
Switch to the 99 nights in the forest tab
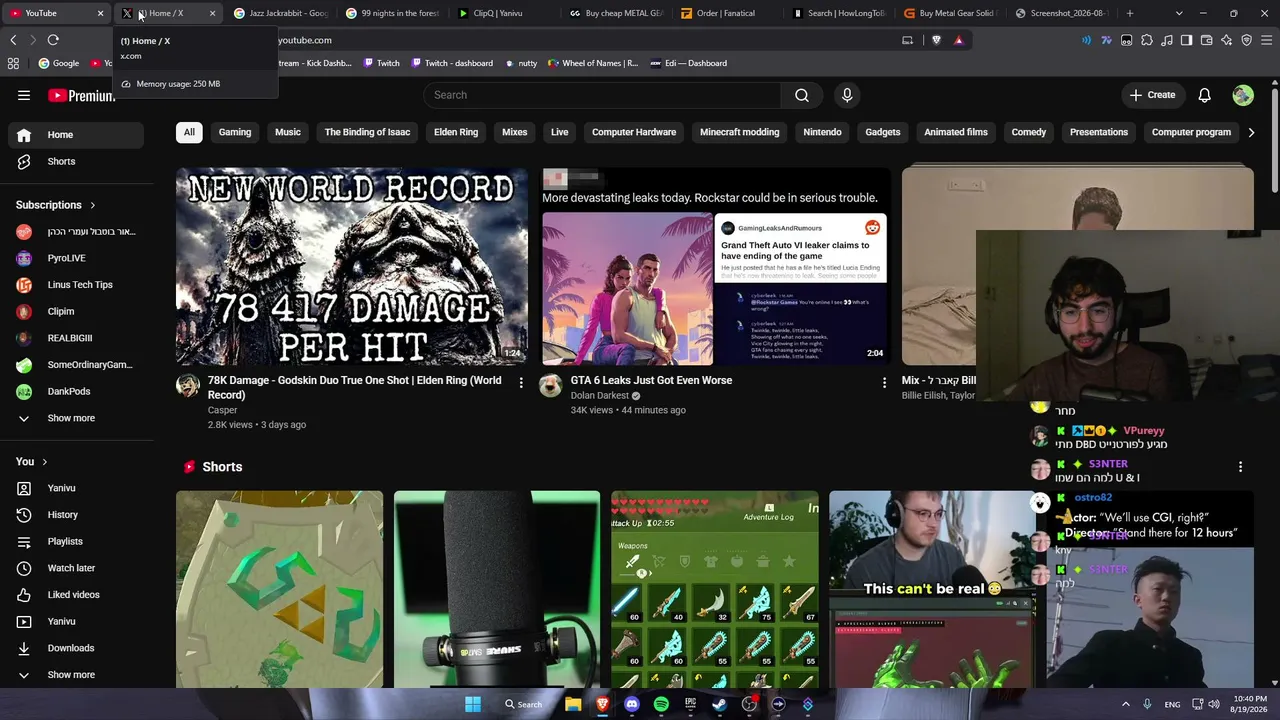coord(393,13)
